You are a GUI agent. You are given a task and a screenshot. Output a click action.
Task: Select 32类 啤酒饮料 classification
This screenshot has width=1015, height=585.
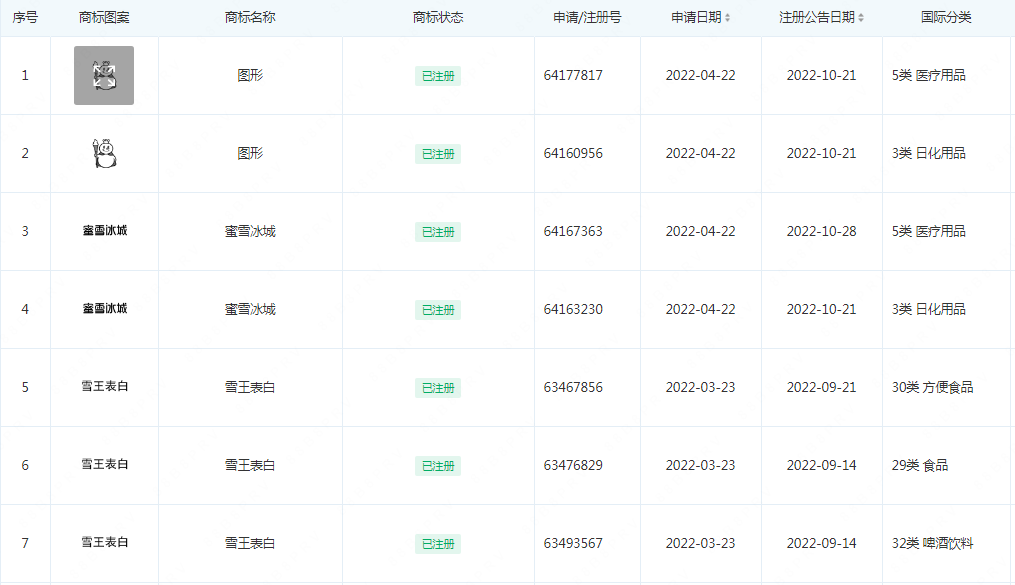tap(932, 543)
